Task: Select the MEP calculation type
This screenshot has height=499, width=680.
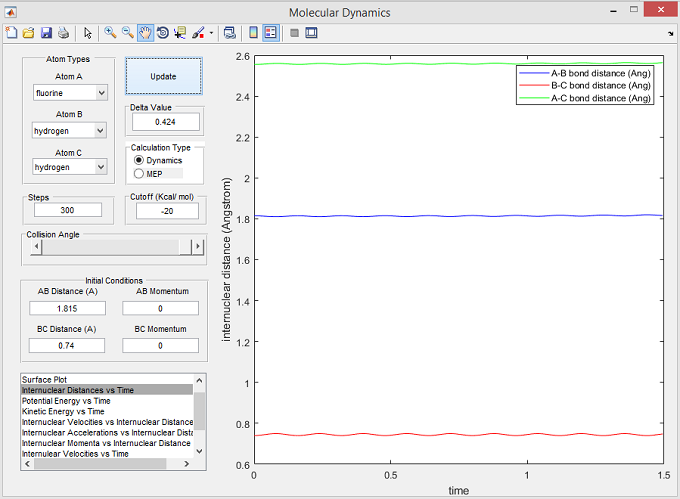Action: 140,174
